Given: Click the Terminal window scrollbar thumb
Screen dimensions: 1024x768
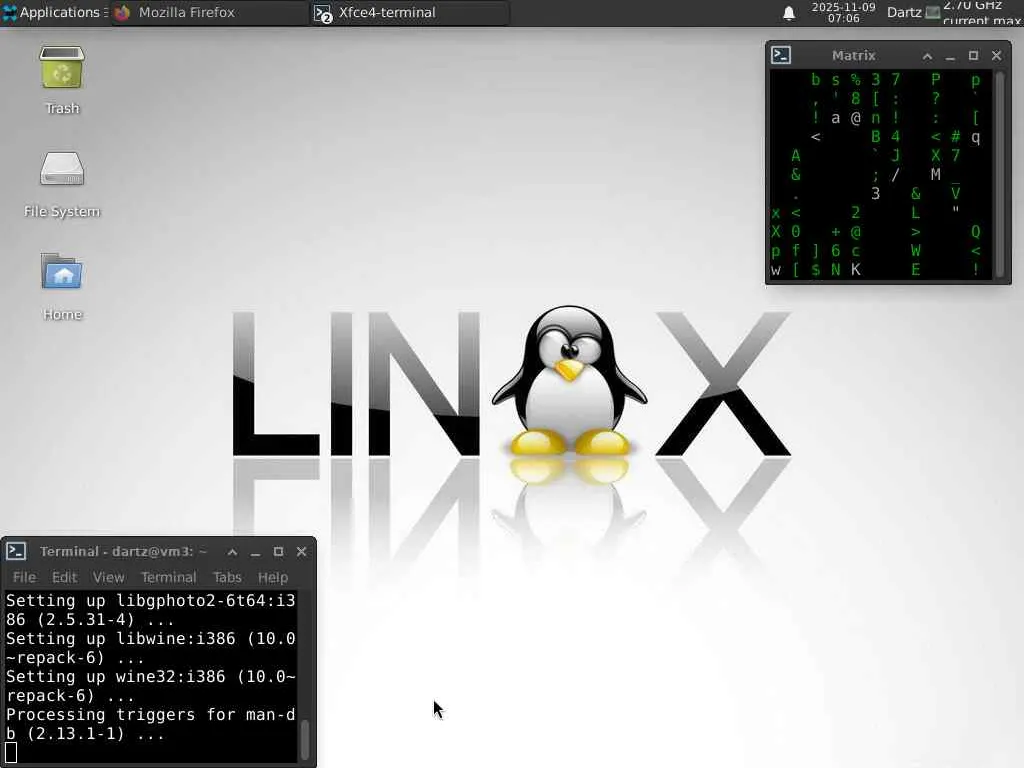Looking at the screenshot, I should pos(304,739).
